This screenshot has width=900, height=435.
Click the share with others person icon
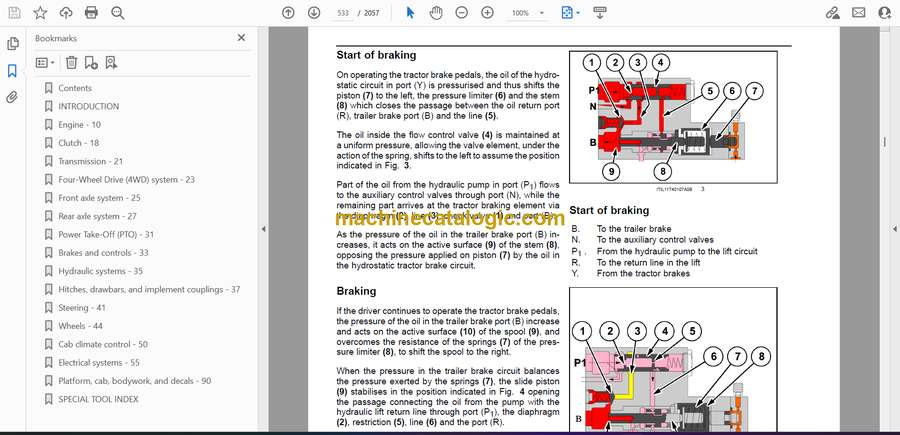point(885,13)
